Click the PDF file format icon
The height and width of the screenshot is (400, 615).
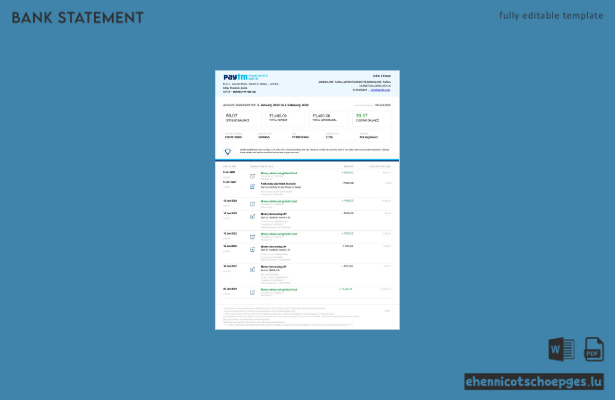point(594,349)
